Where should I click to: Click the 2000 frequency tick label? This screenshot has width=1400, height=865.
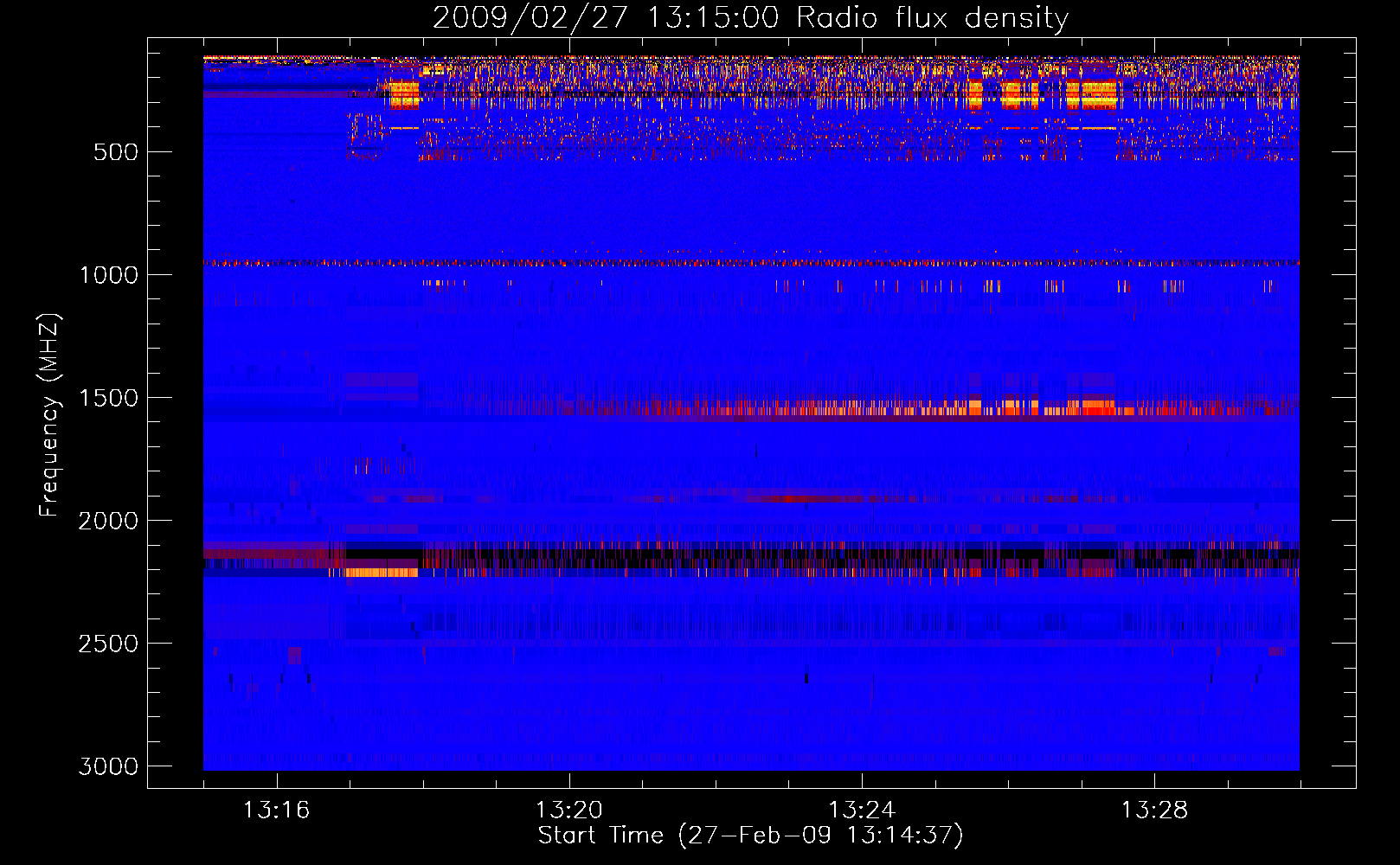tap(108, 521)
